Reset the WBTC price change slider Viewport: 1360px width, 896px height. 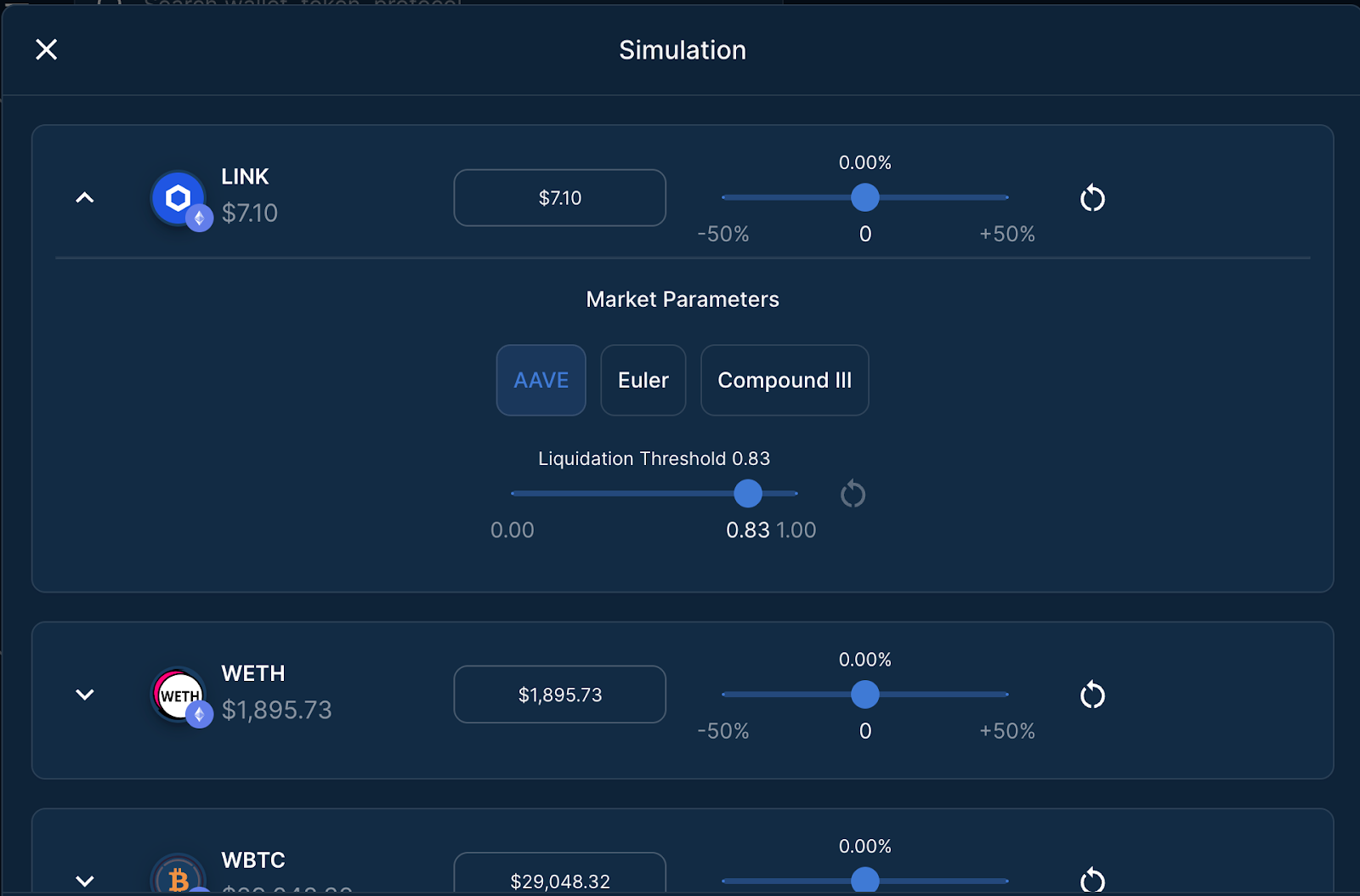point(1092,880)
